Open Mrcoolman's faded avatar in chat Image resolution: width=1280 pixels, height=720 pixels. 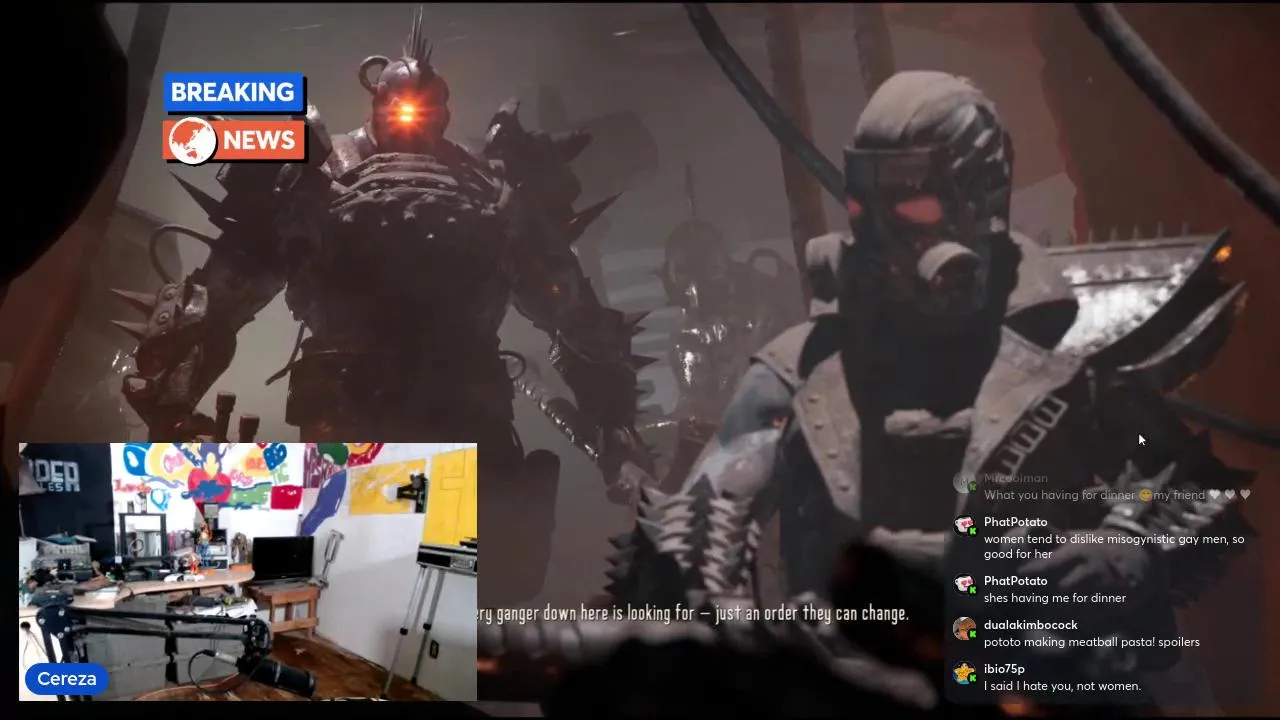pyautogui.click(x=964, y=481)
